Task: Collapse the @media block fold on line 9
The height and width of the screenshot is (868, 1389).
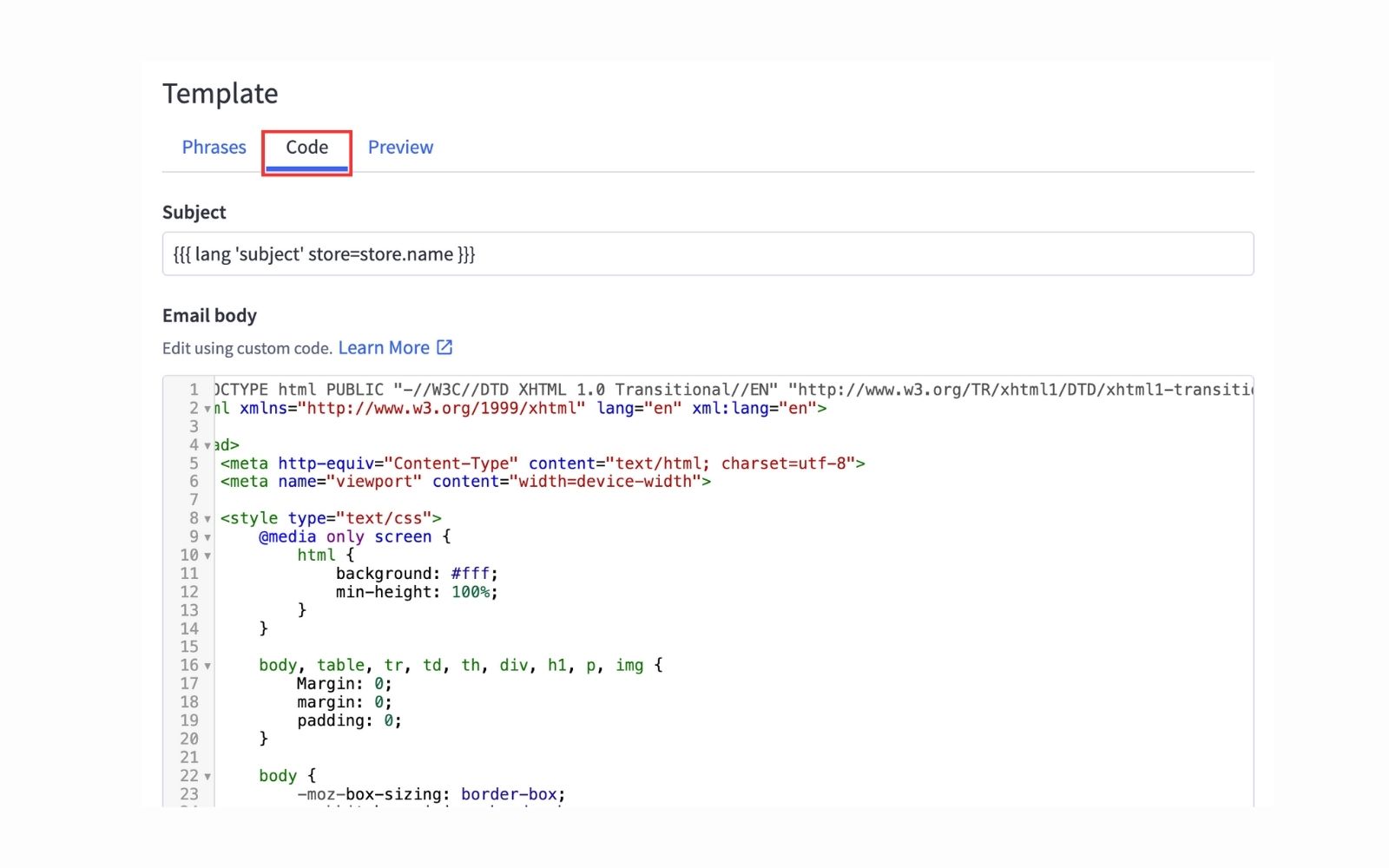Action: tap(207, 537)
